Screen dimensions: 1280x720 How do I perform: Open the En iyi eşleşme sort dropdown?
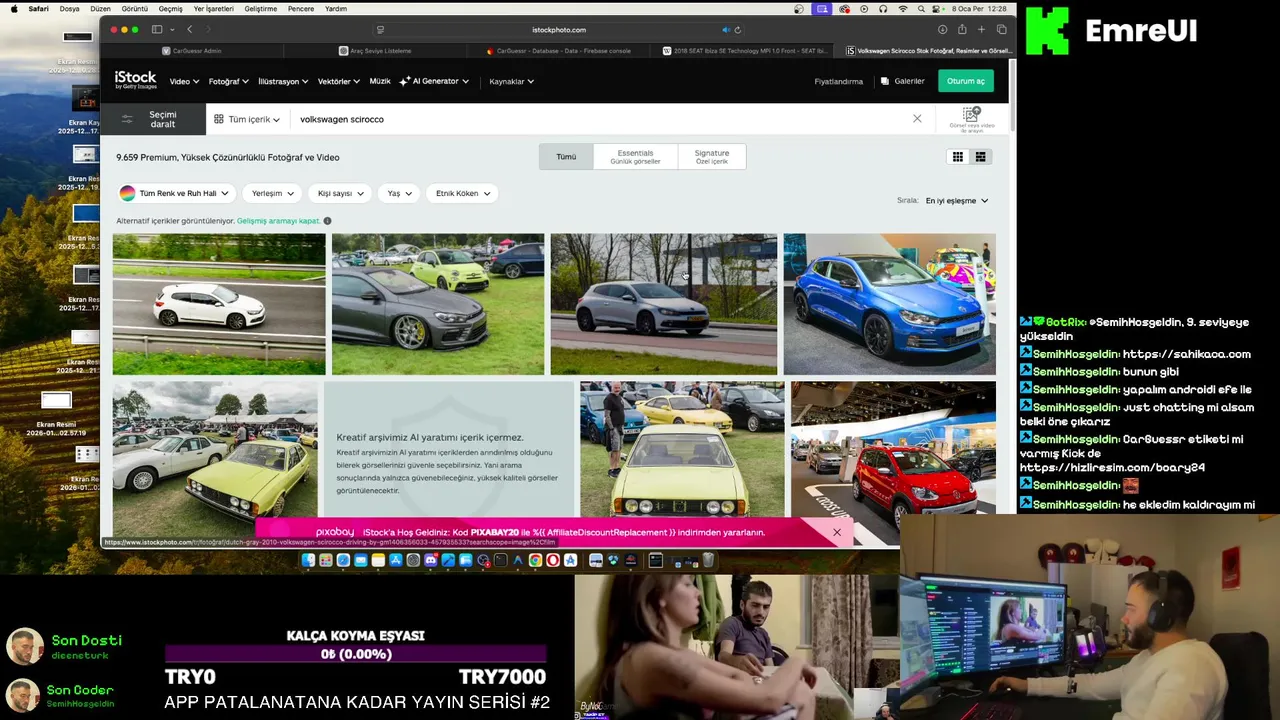(956, 200)
